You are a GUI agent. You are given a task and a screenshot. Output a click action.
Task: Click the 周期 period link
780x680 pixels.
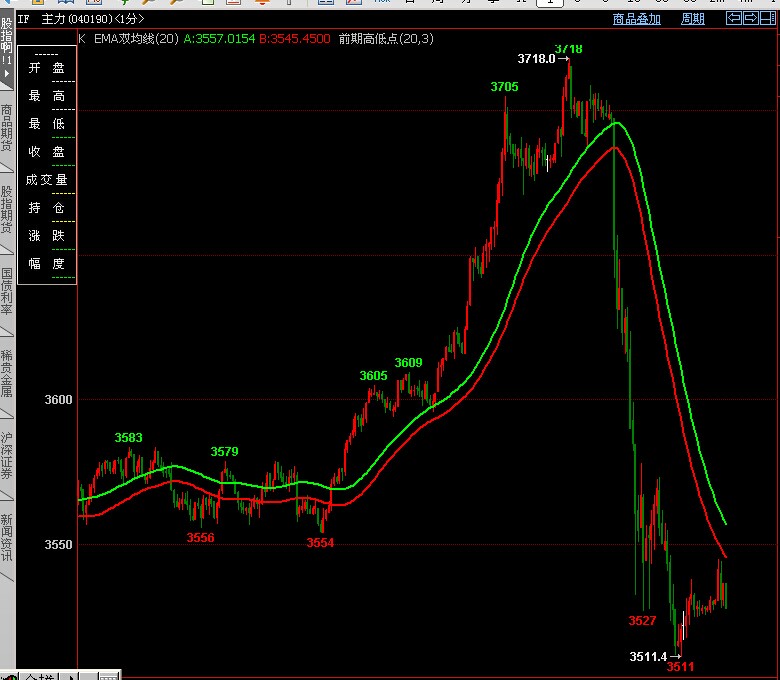(692, 19)
